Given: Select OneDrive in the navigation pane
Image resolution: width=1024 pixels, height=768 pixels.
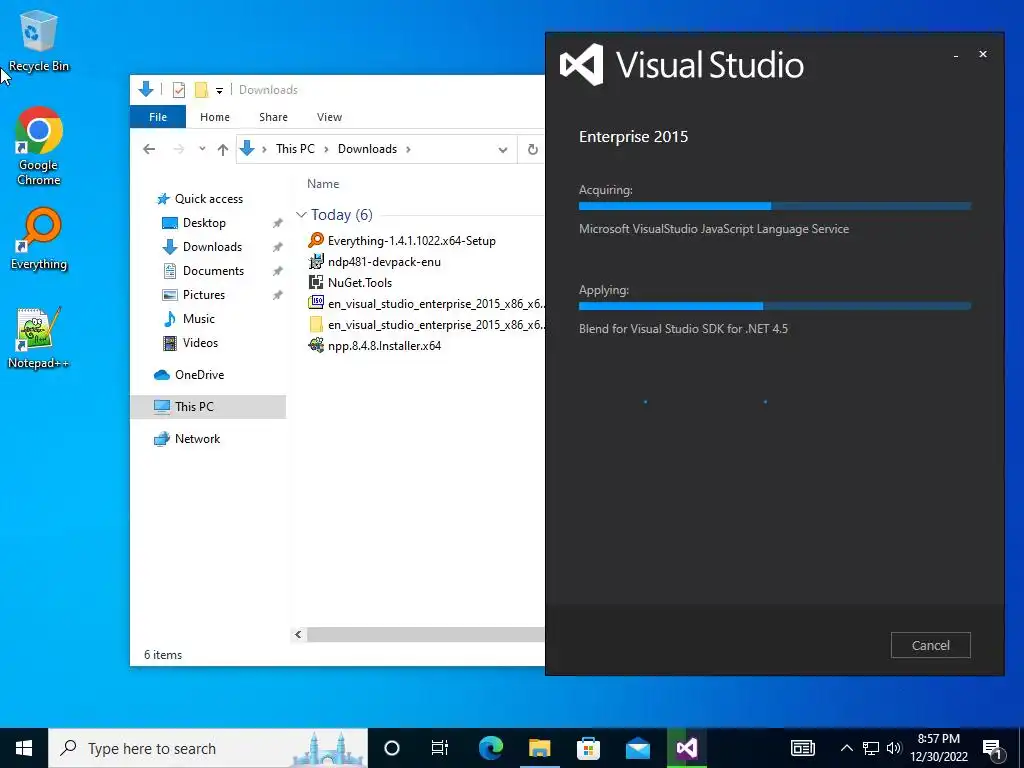Looking at the screenshot, I should click(199, 375).
